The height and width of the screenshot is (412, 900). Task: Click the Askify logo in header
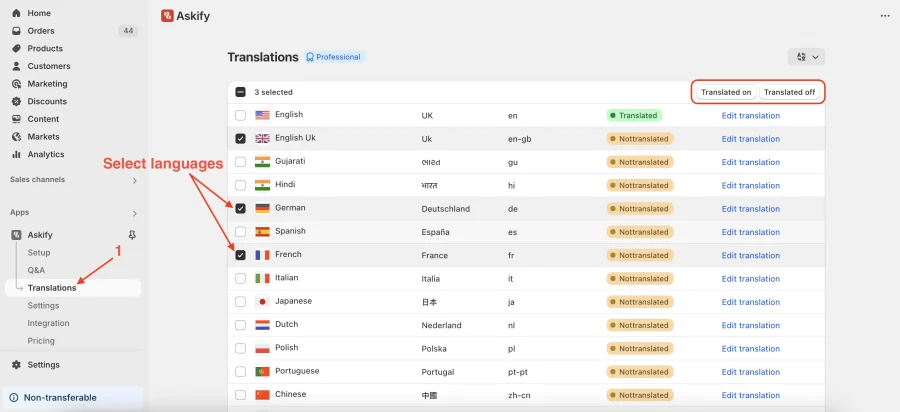pos(168,16)
